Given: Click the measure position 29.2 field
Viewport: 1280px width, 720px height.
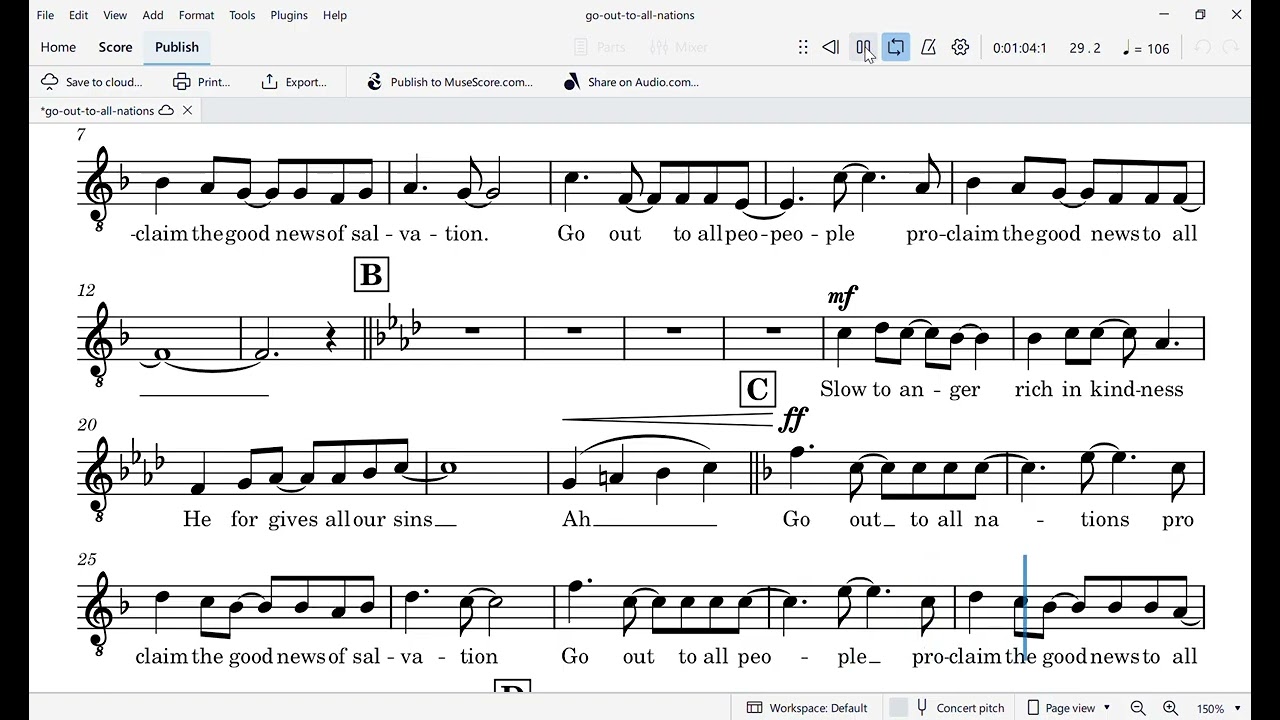Looking at the screenshot, I should click(x=1085, y=48).
